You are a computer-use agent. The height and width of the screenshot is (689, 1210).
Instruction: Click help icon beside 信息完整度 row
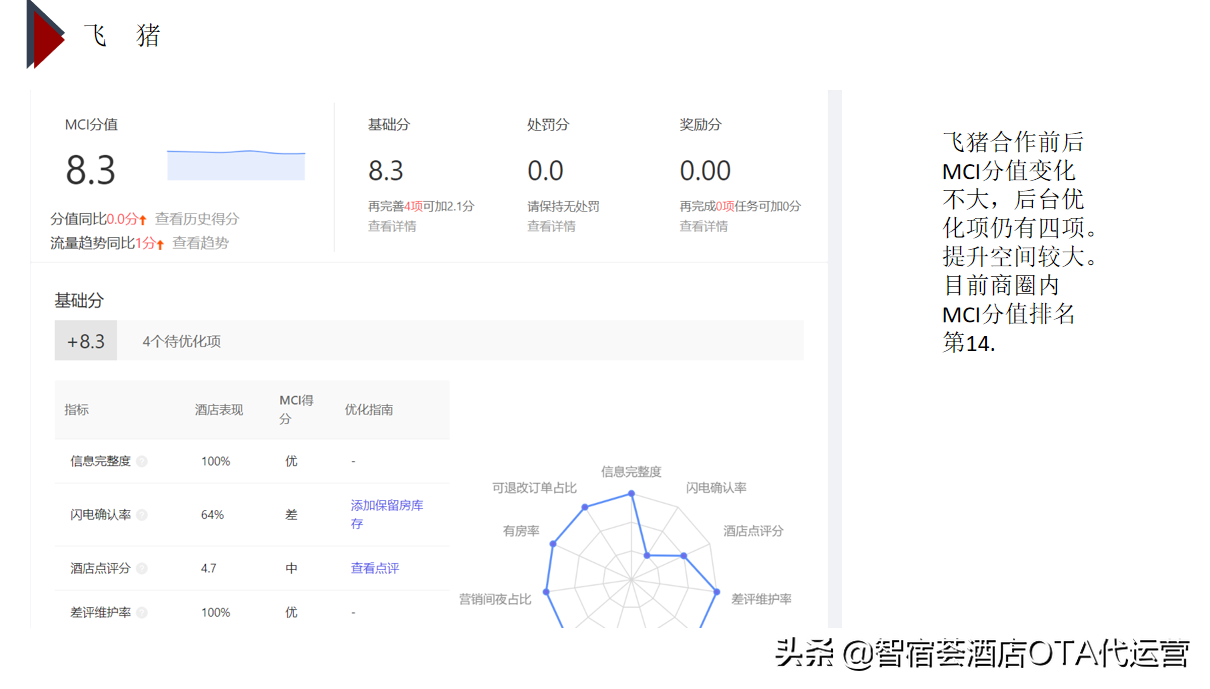point(142,461)
